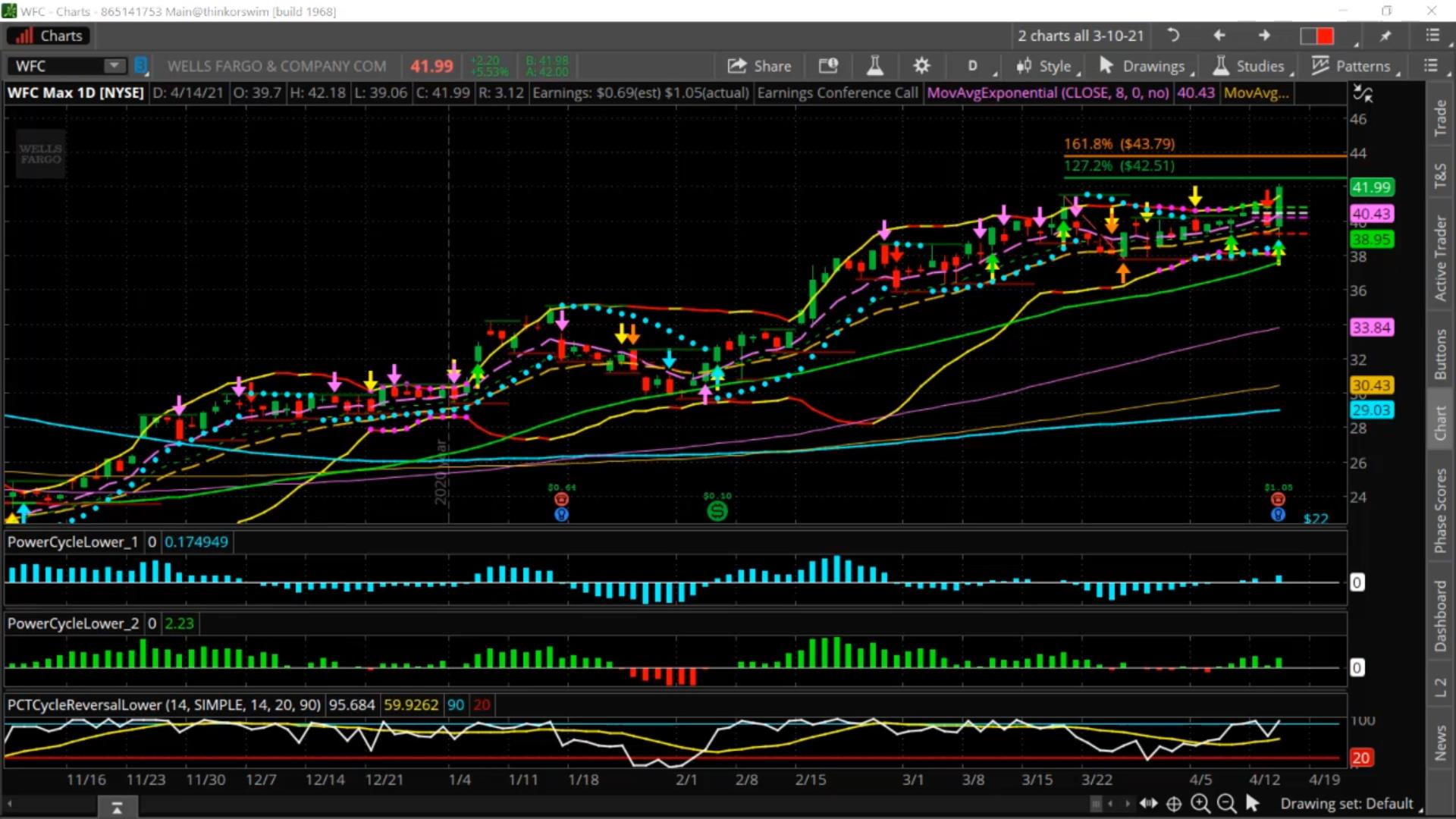Click the Wells Fargo logo thumbnail
1456x819 pixels.
41,154
